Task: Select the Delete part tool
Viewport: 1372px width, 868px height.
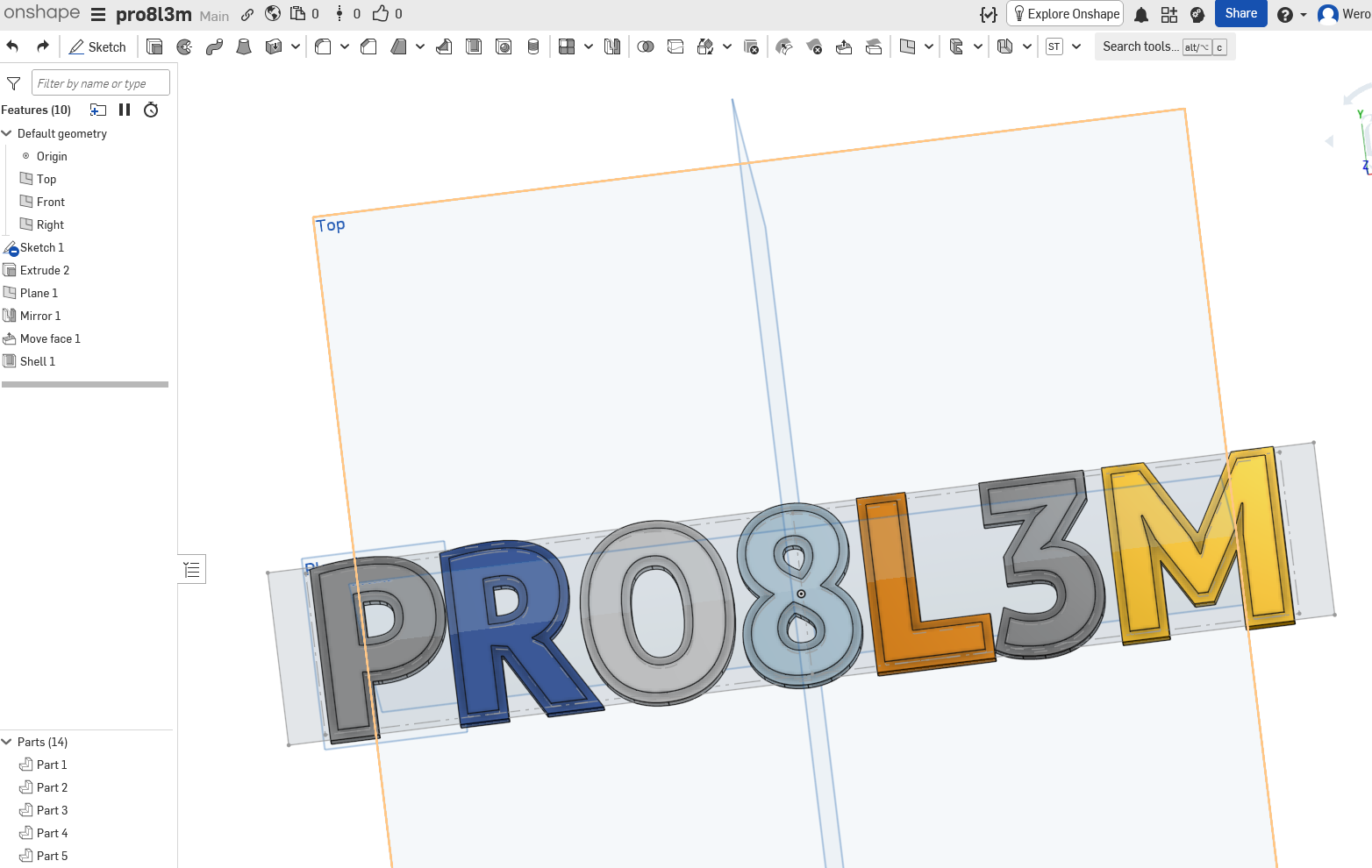Action: [x=751, y=46]
